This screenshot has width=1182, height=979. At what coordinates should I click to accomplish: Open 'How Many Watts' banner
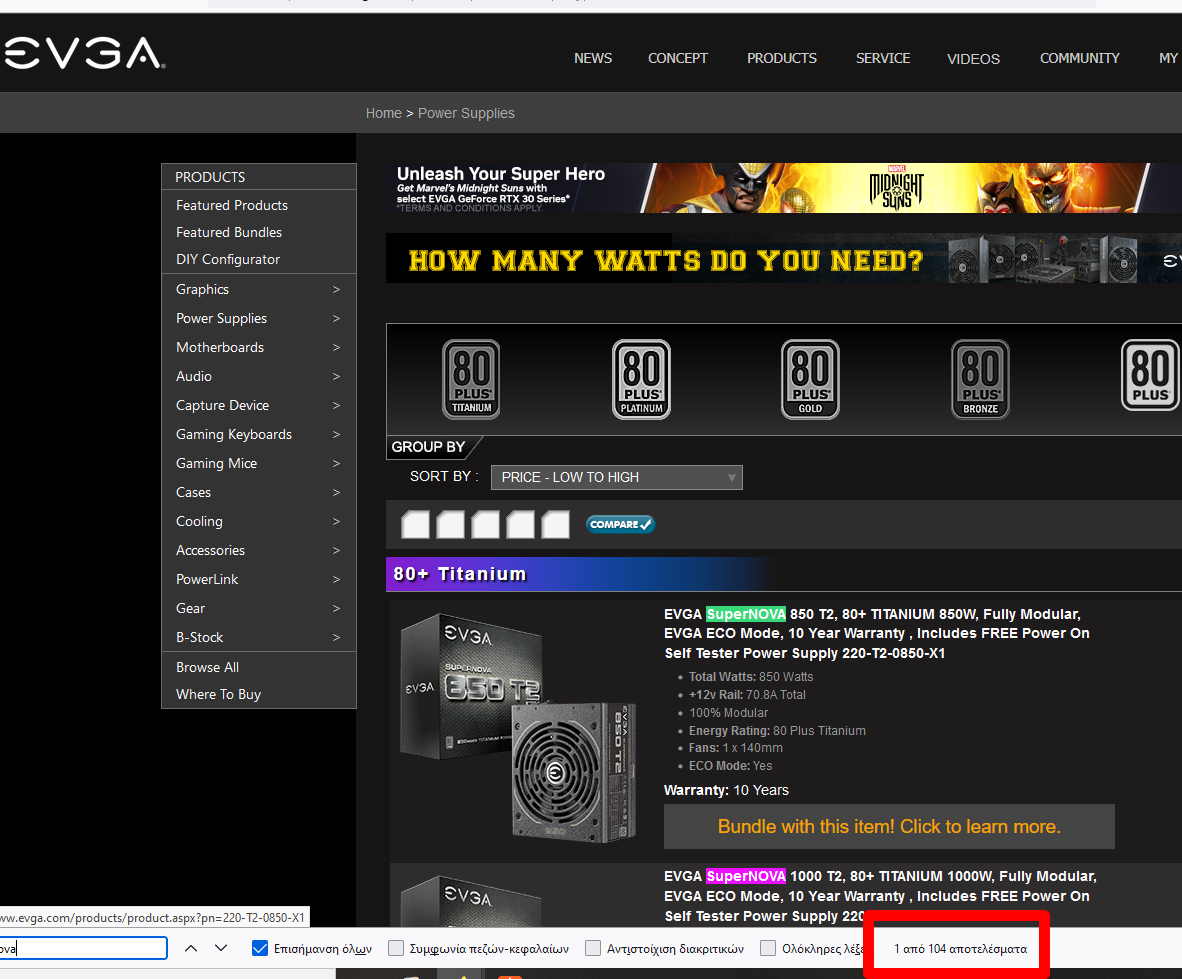(784, 259)
